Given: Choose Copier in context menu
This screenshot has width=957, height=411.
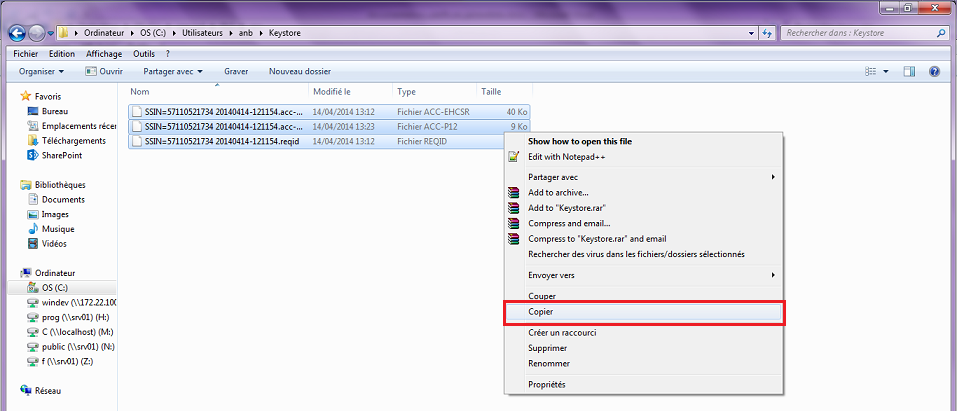Looking at the screenshot, I should (x=644, y=311).
